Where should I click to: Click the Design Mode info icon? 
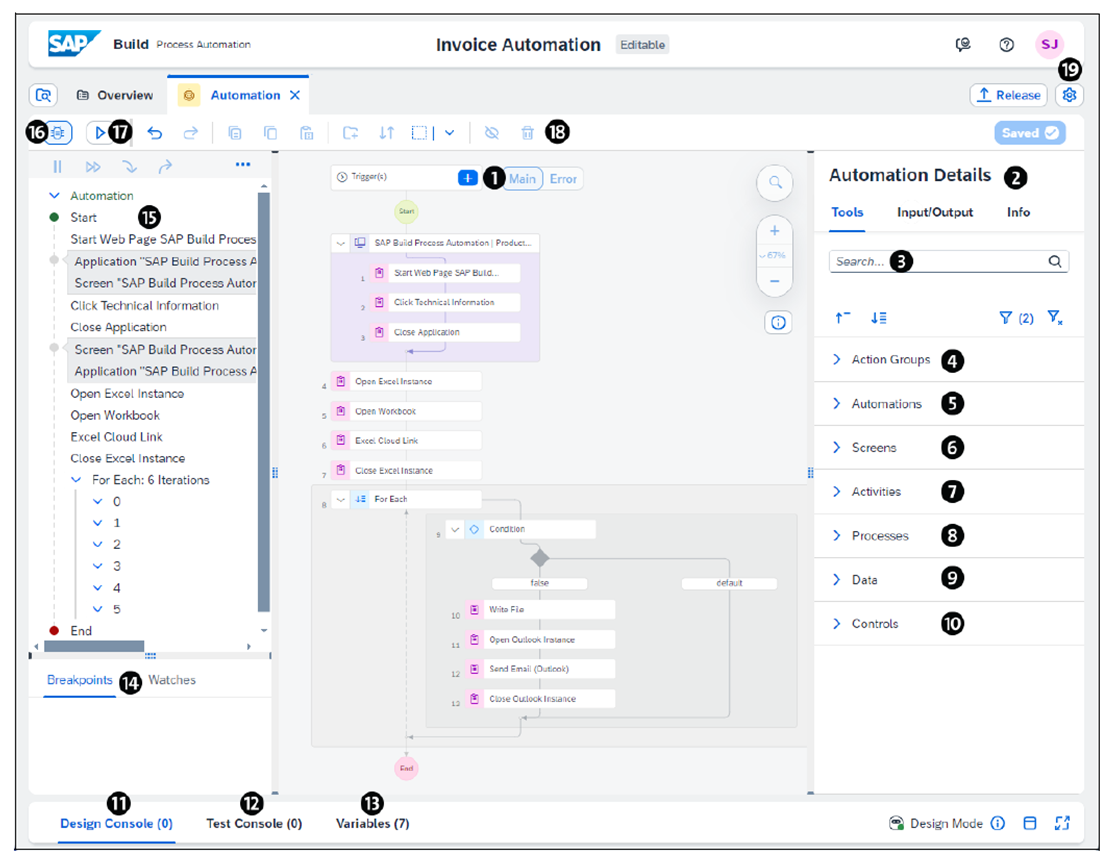(997, 823)
